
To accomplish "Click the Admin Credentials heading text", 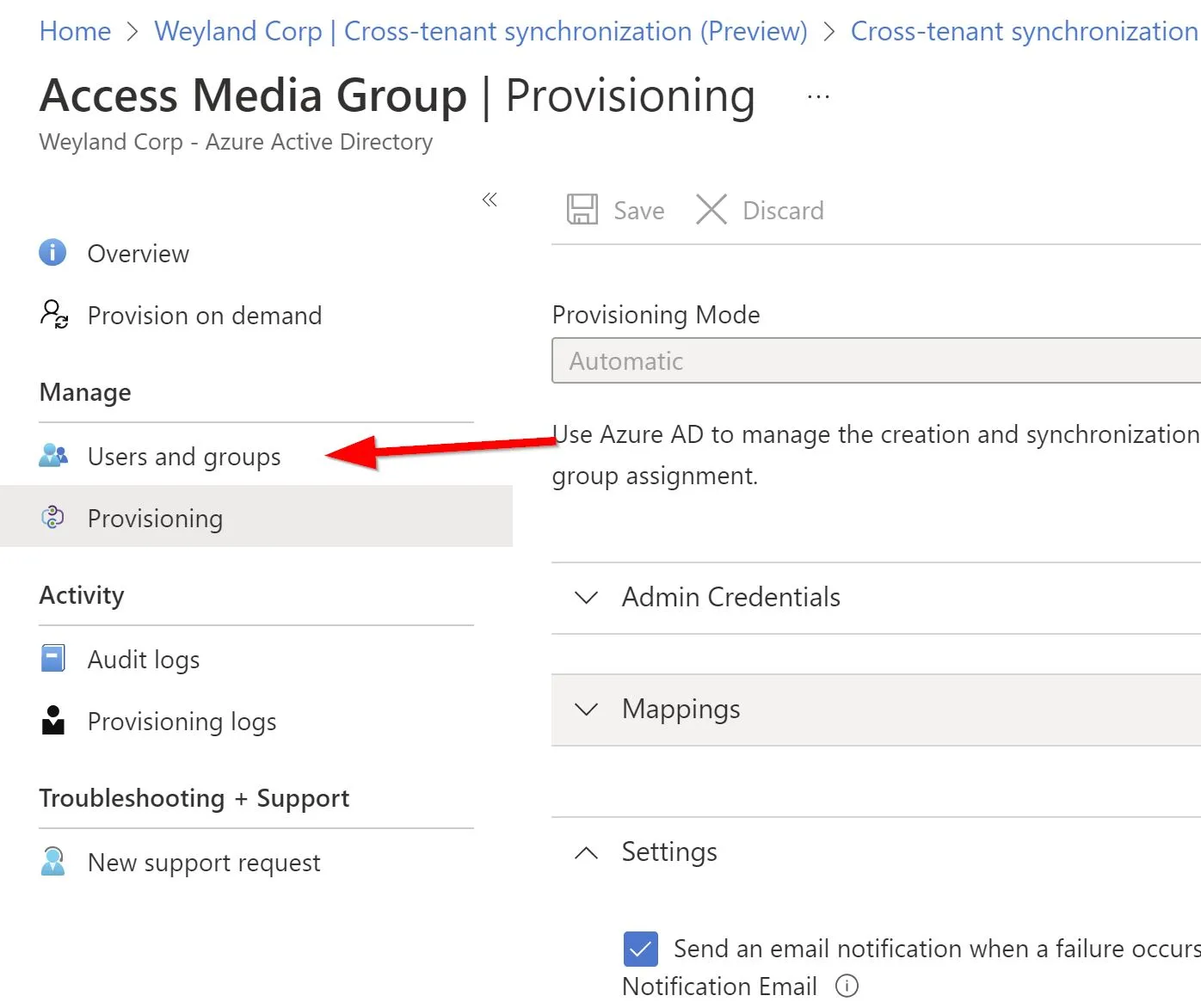I will click(x=731, y=597).
